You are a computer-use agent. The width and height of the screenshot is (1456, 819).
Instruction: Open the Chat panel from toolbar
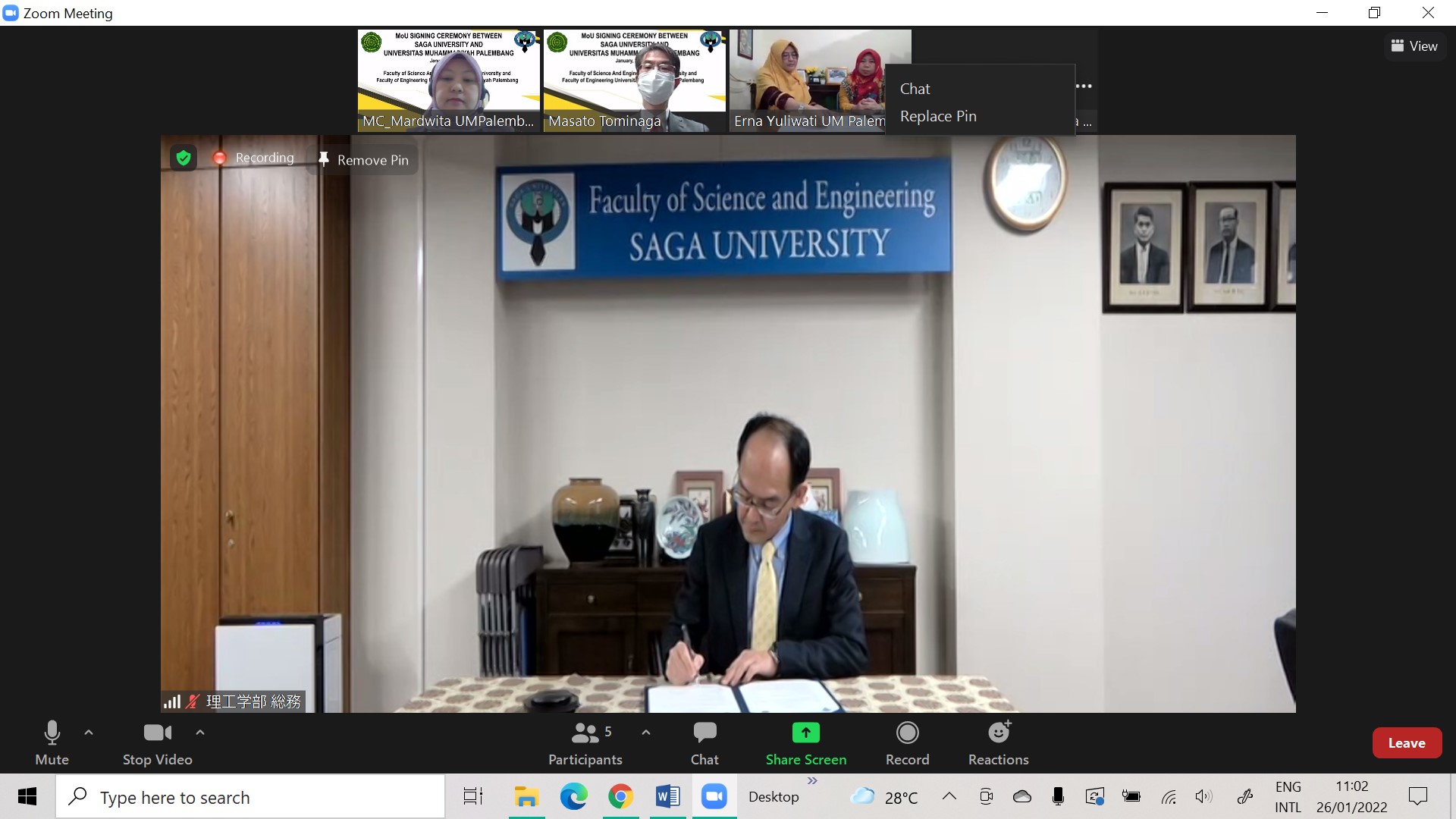pos(704,743)
